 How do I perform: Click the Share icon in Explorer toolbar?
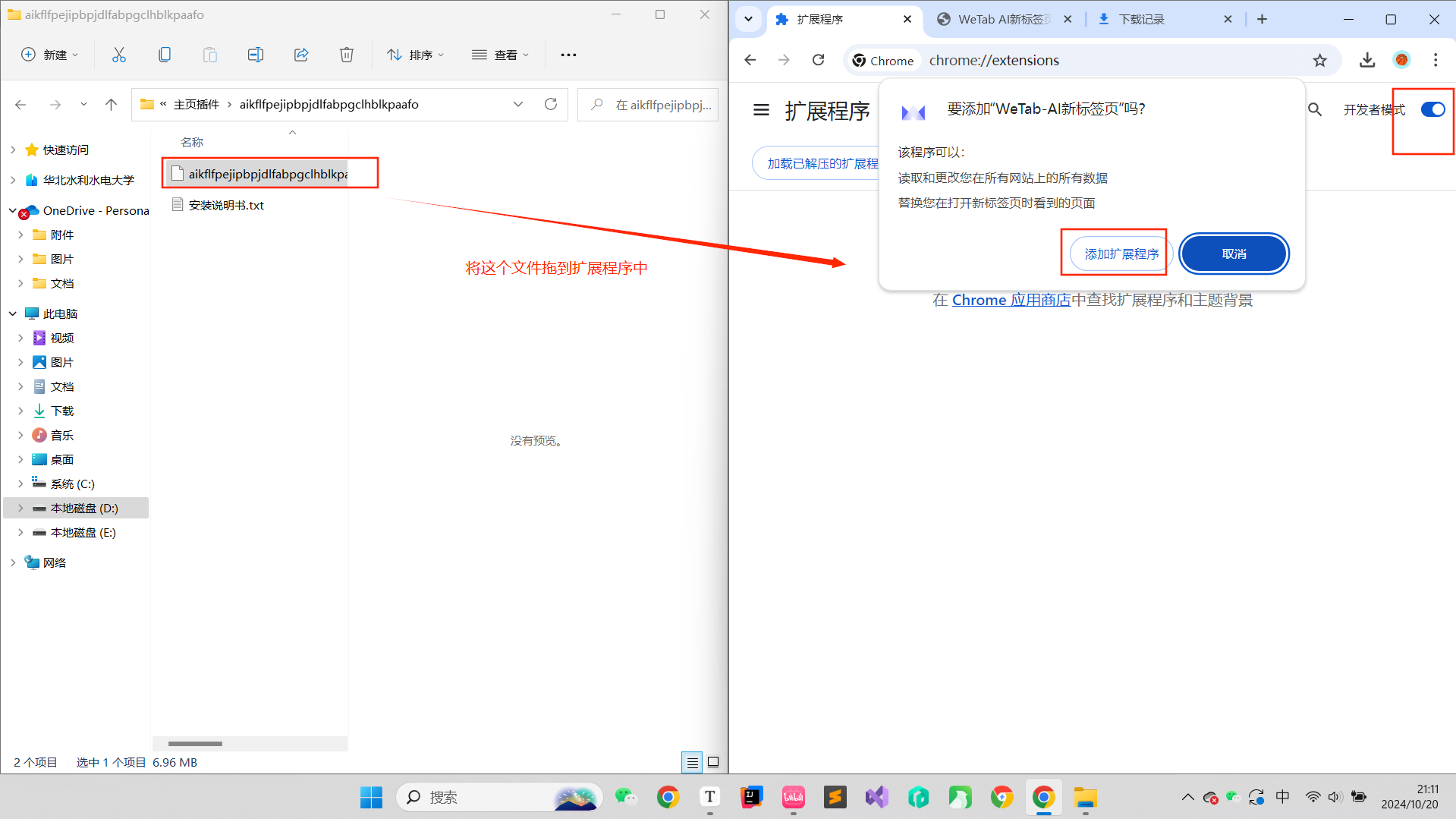pyautogui.click(x=301, y=55)
